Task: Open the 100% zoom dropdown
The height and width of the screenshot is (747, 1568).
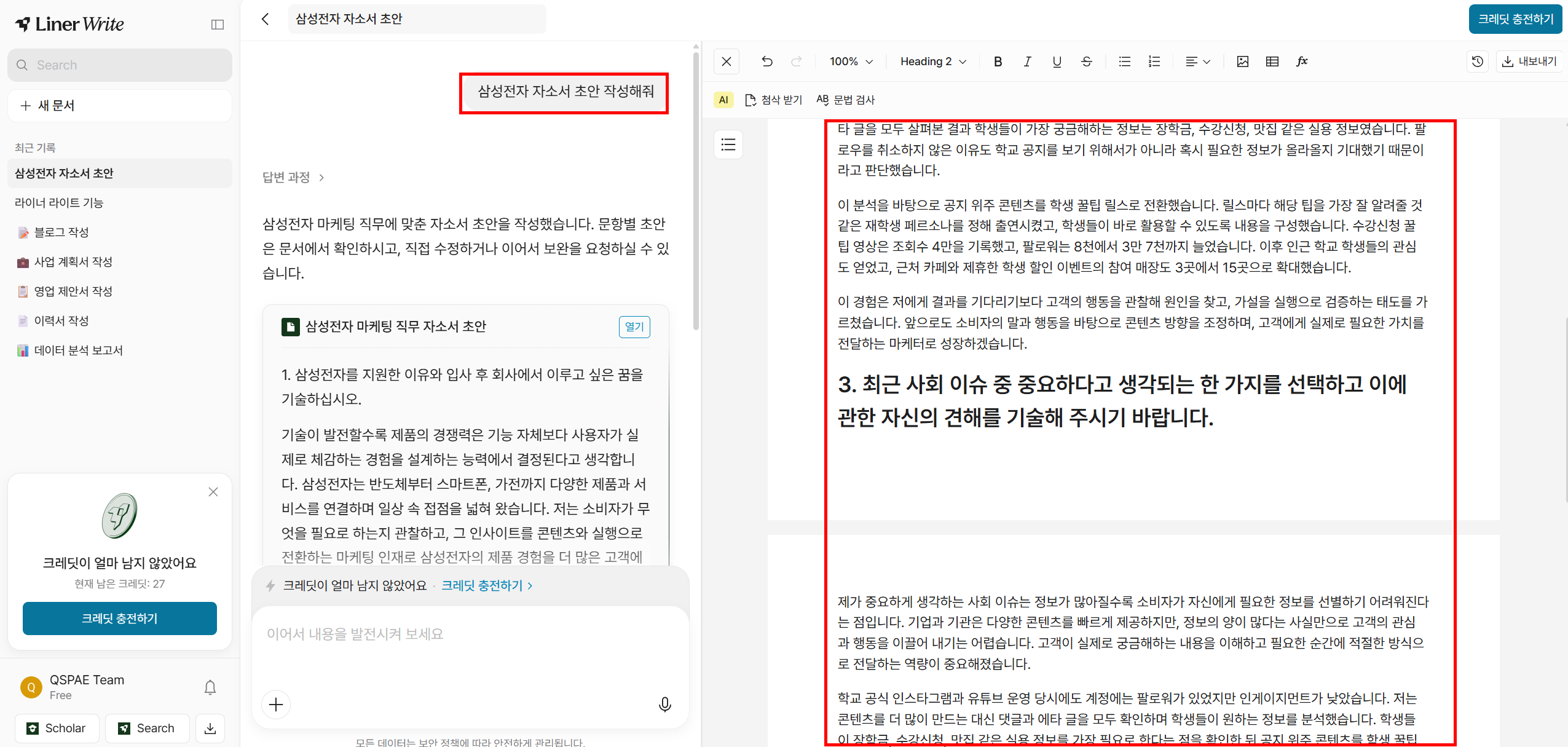Action: pos(851,61)
